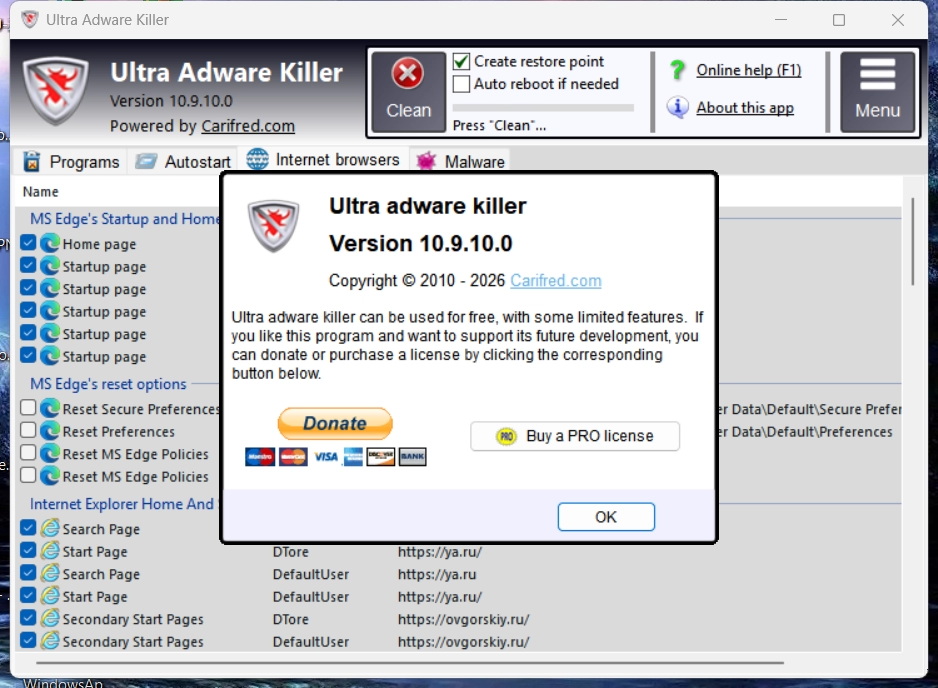
Task: Click Buy a PRO license button
Action: click(x=575, y=436)
